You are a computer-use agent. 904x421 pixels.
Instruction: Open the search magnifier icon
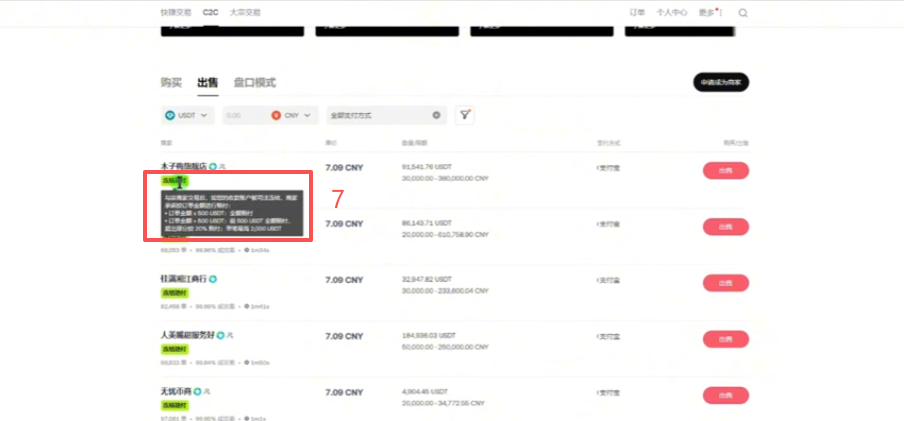tap(743, 13)
